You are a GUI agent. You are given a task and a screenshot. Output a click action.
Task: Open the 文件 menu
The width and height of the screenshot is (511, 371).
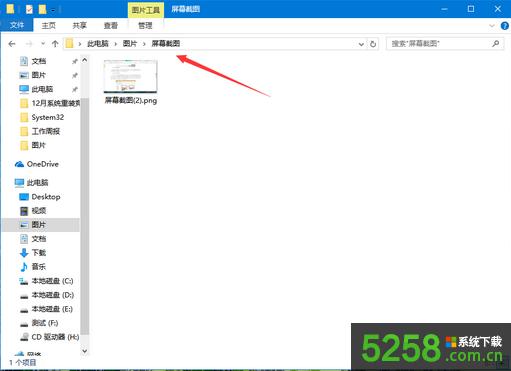[17, 25]
